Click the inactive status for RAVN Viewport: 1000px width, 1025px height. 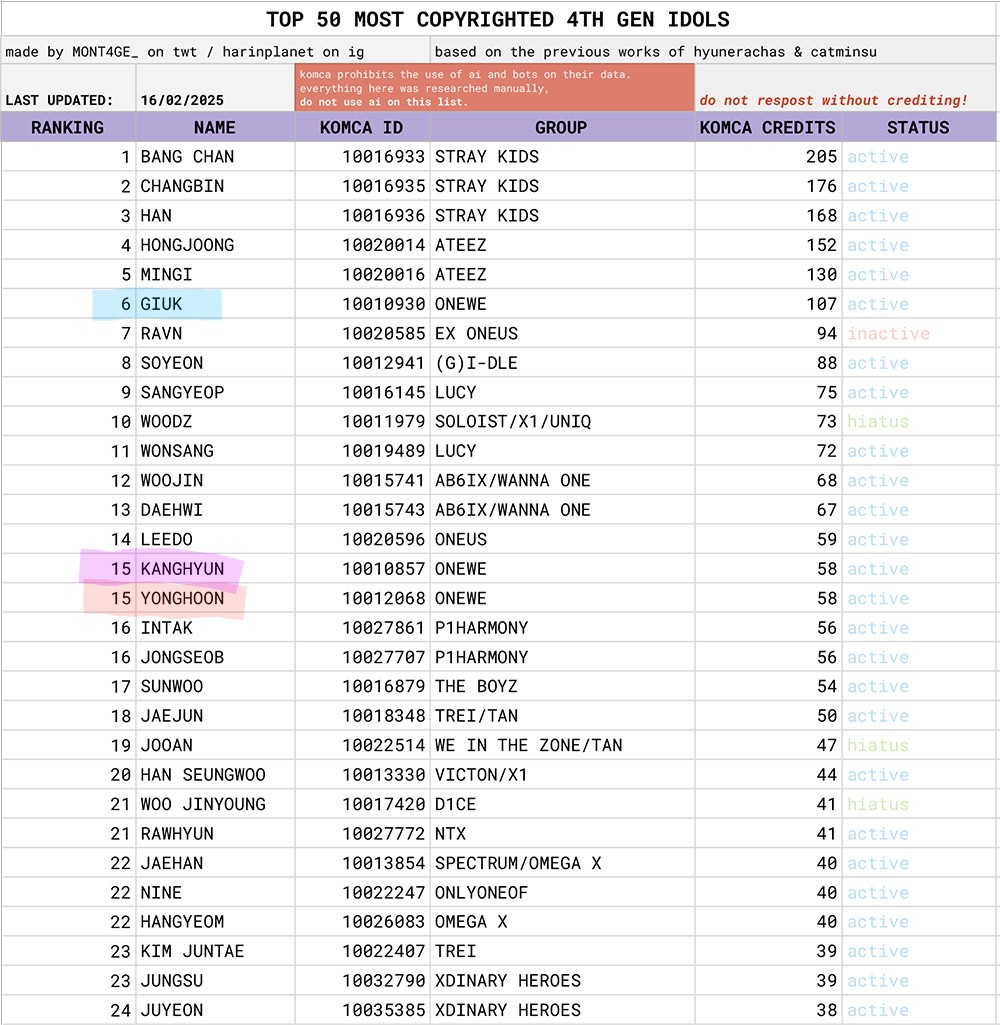pyautogui.click(x=888, y=334)
